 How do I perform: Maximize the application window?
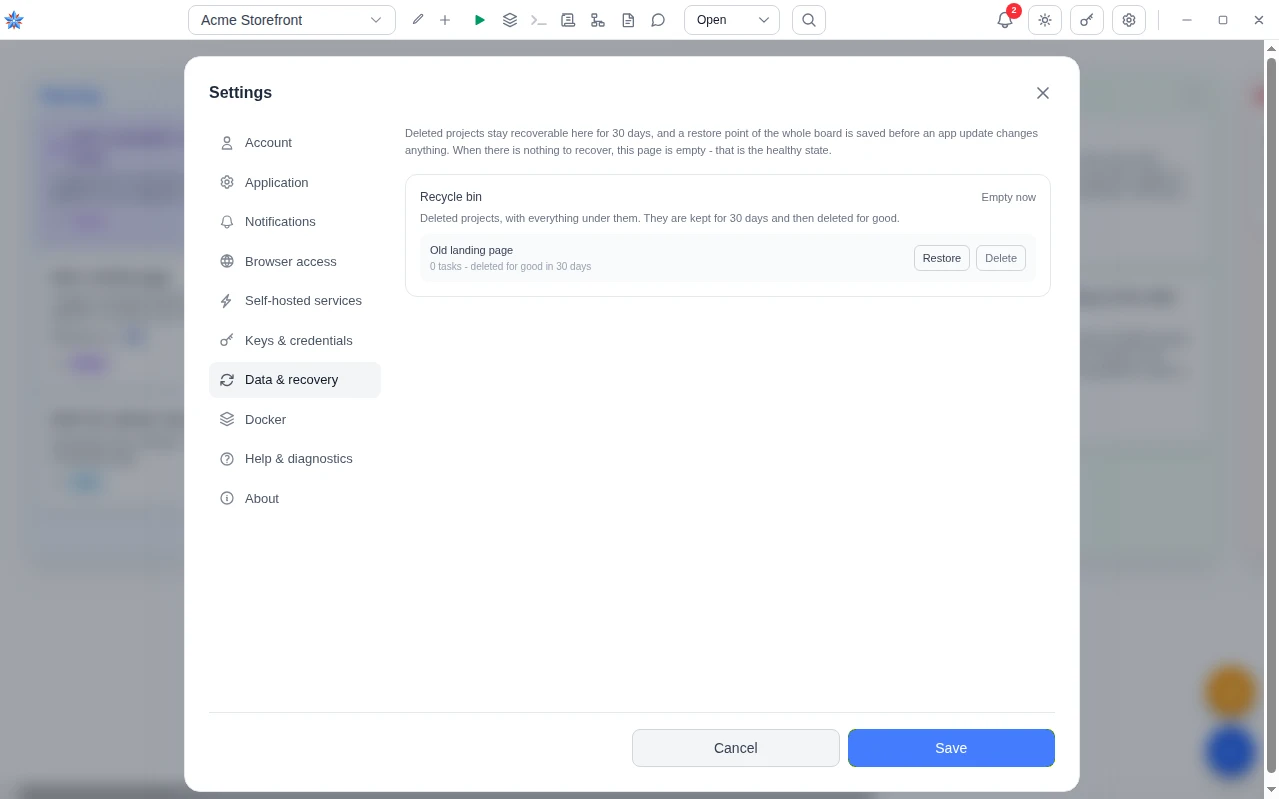[1223, 20]
